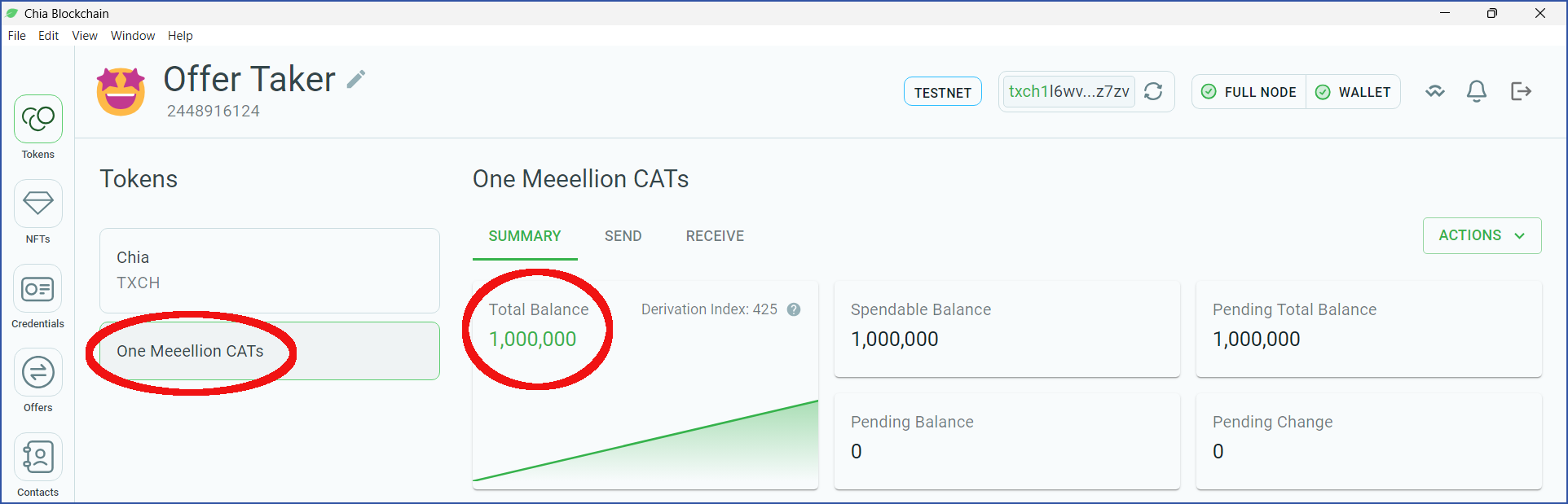Click the WALLET status button

[x=1354, y=92]
